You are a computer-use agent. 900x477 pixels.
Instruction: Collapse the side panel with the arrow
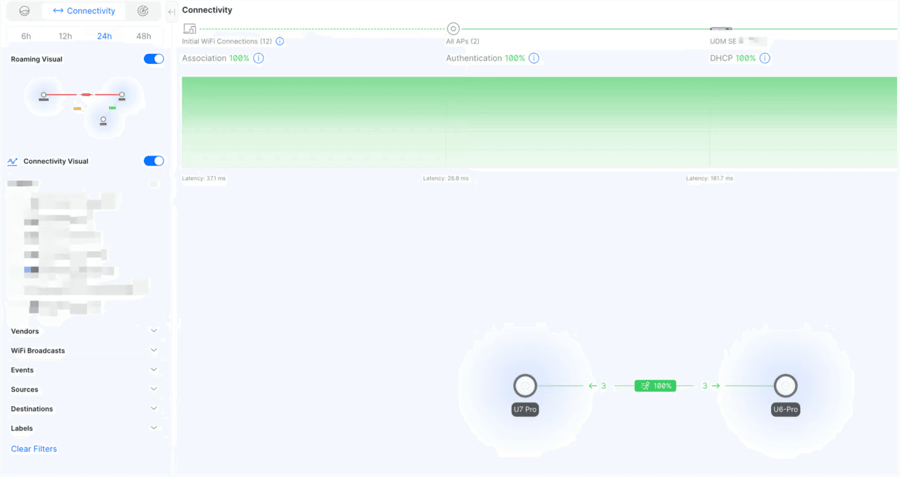[171, 11]
